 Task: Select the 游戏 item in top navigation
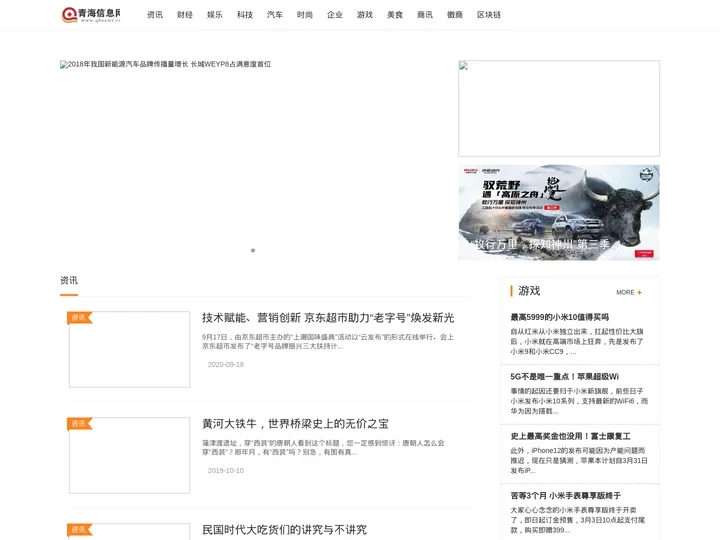coord(365,15)
